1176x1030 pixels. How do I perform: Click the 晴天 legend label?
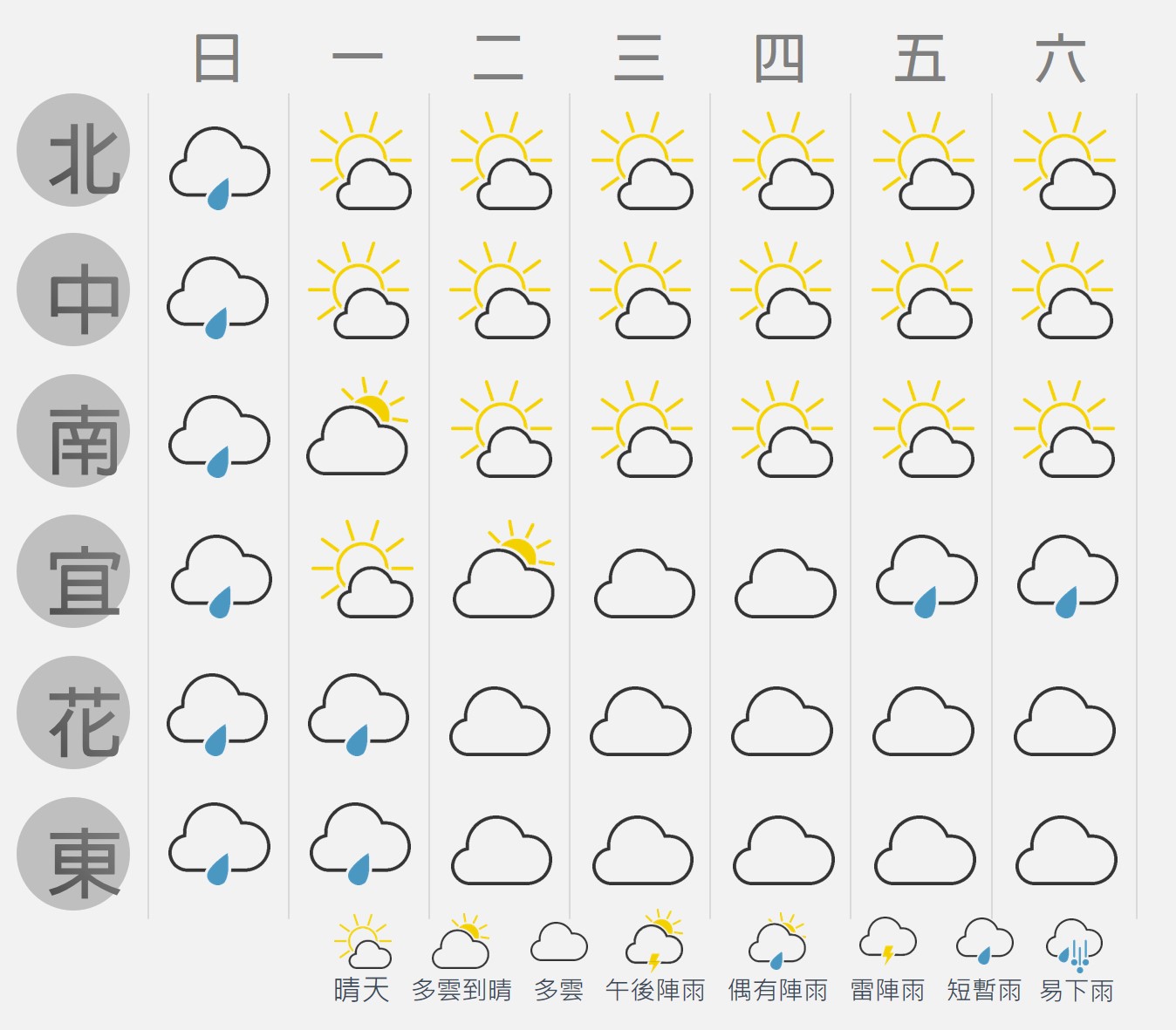pos(361,990)
